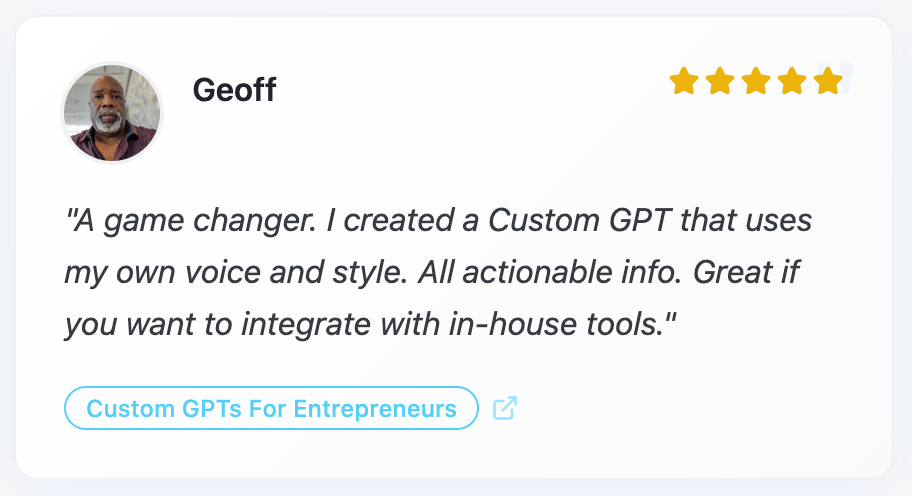This screenshot has width=912, height=496.
Task: Open the Custom GPTs For Entrepreneurs tag
Action: point(271,408)
